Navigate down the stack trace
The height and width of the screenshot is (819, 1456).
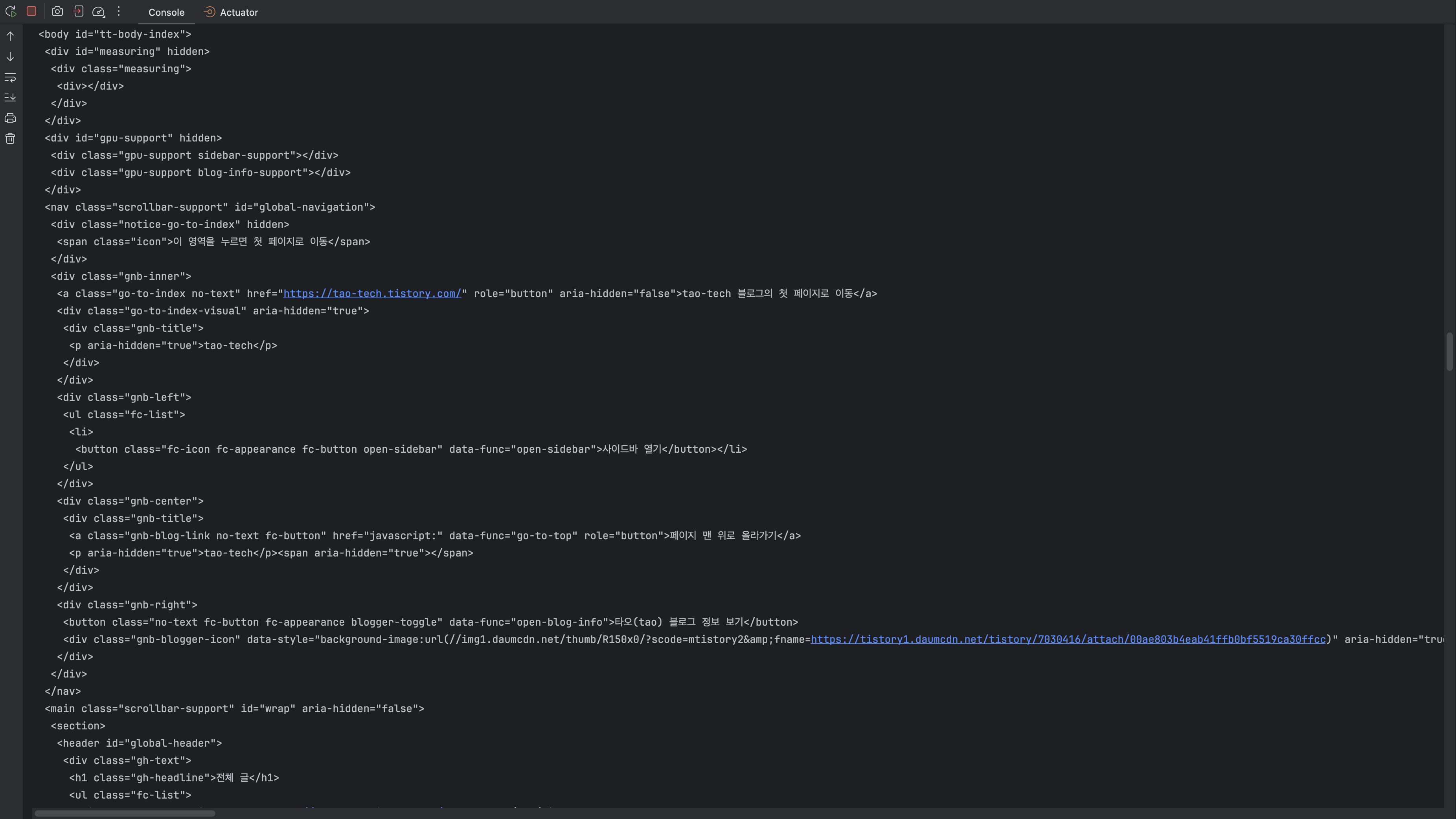[10, 57]
